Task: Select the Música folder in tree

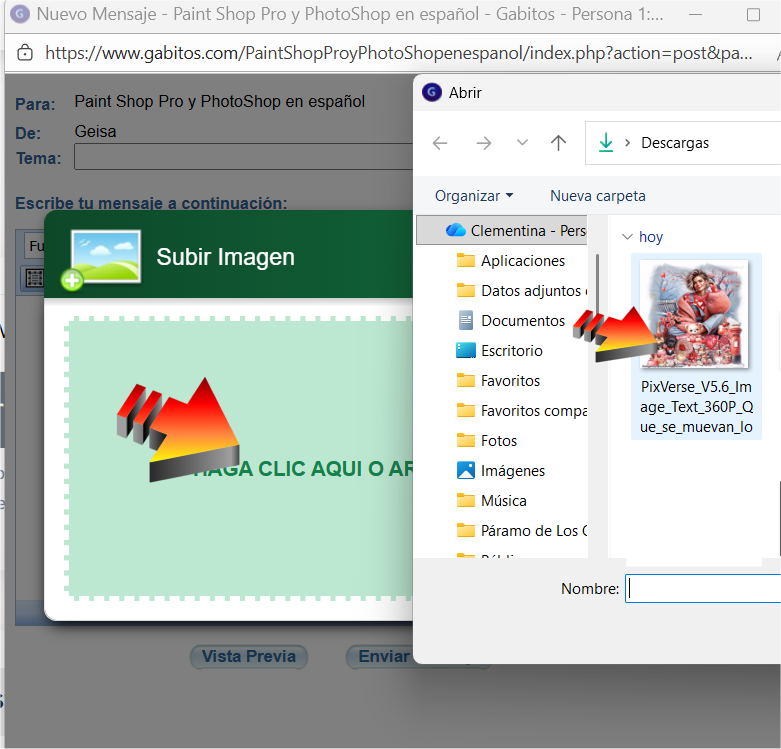Action: pos(503,501)
